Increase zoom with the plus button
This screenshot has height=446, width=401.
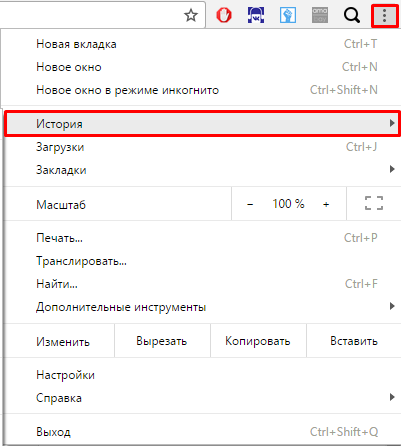point(326,204)
